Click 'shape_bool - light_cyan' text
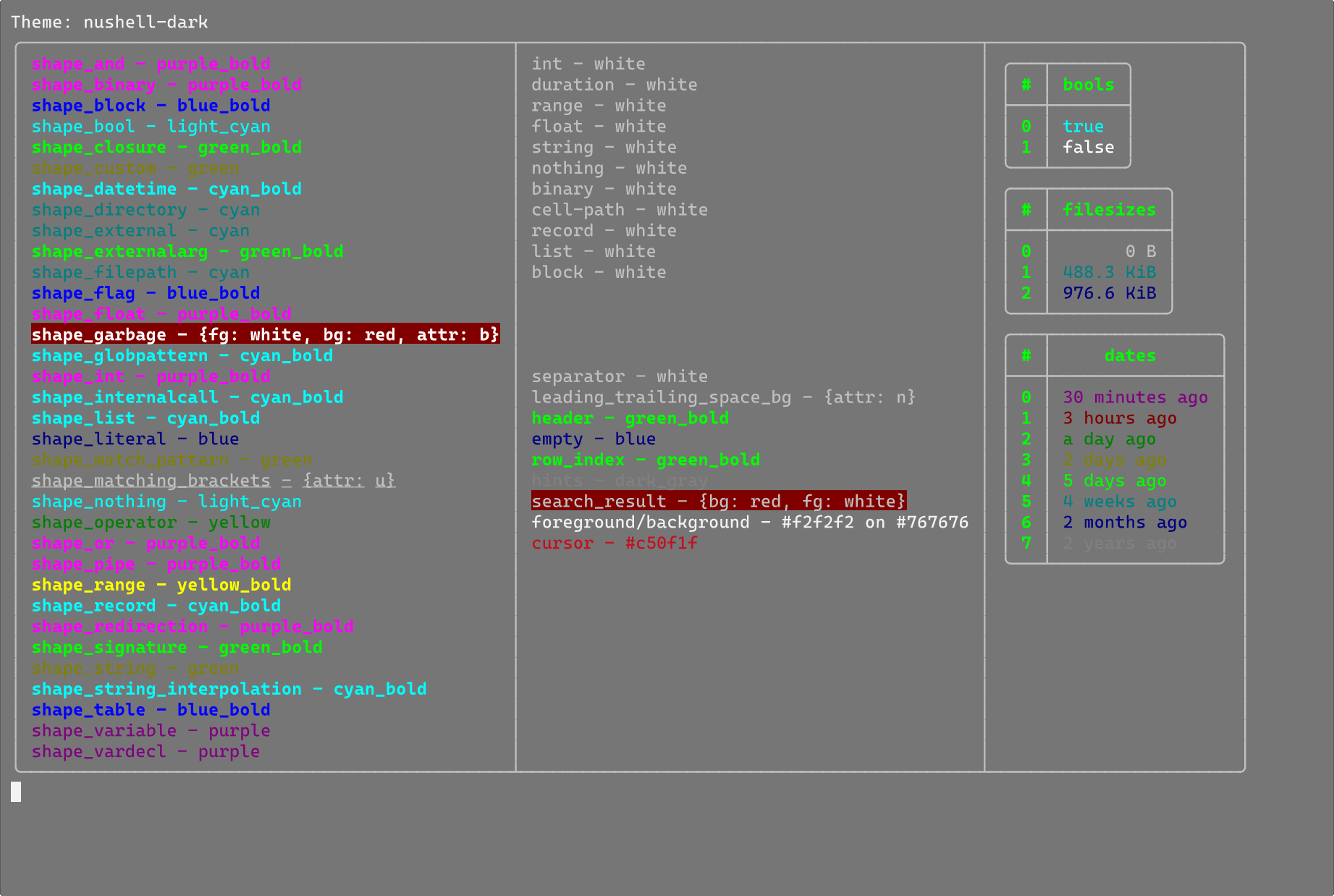This screenshot has width=1334, height=896. tap(151, 127)
